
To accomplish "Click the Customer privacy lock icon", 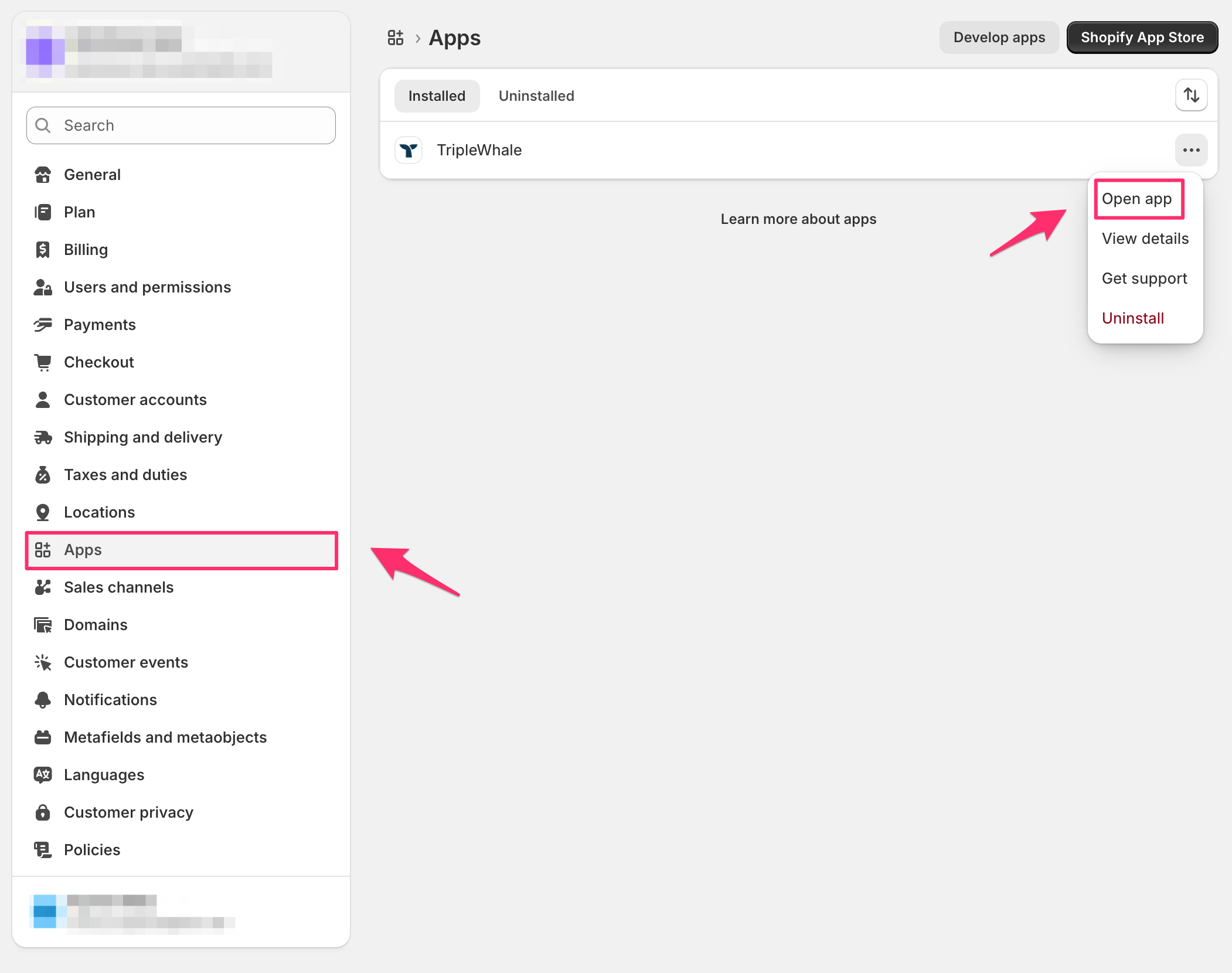I will pyautogui.click(x=43, y=812).
